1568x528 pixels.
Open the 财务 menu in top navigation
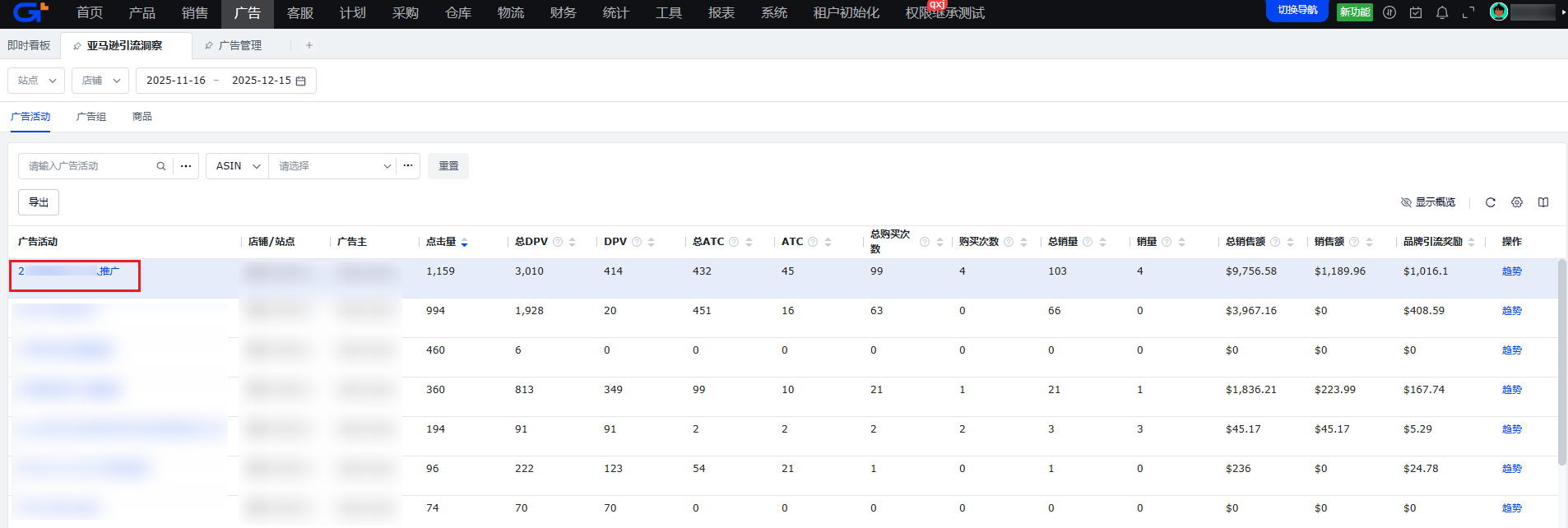tap(563, 13)
